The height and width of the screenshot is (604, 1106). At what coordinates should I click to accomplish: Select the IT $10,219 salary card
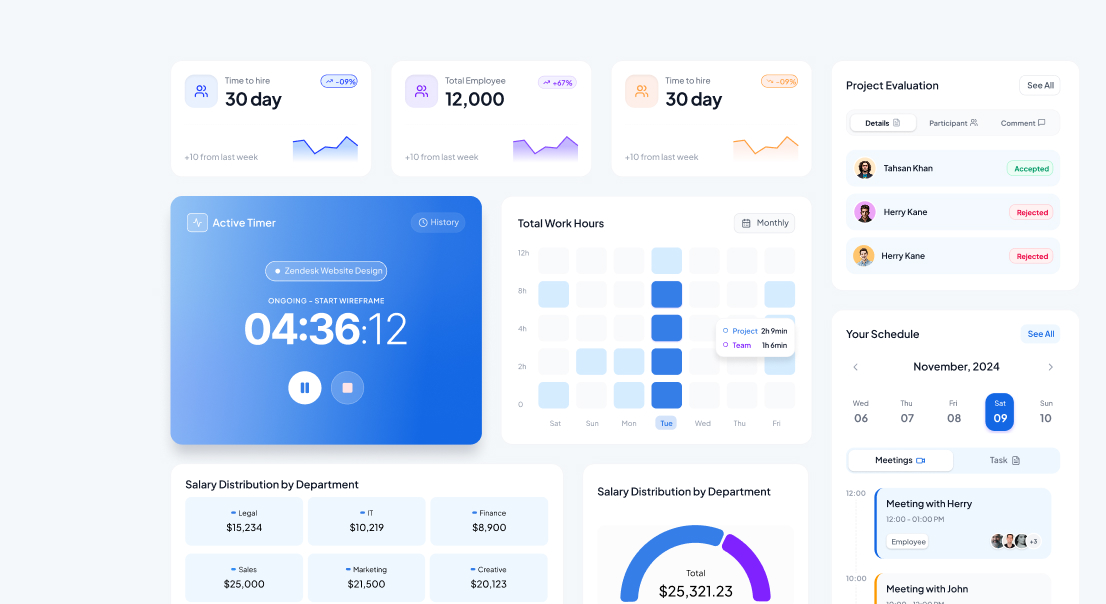pyautogui.click(x=367, y=521)
